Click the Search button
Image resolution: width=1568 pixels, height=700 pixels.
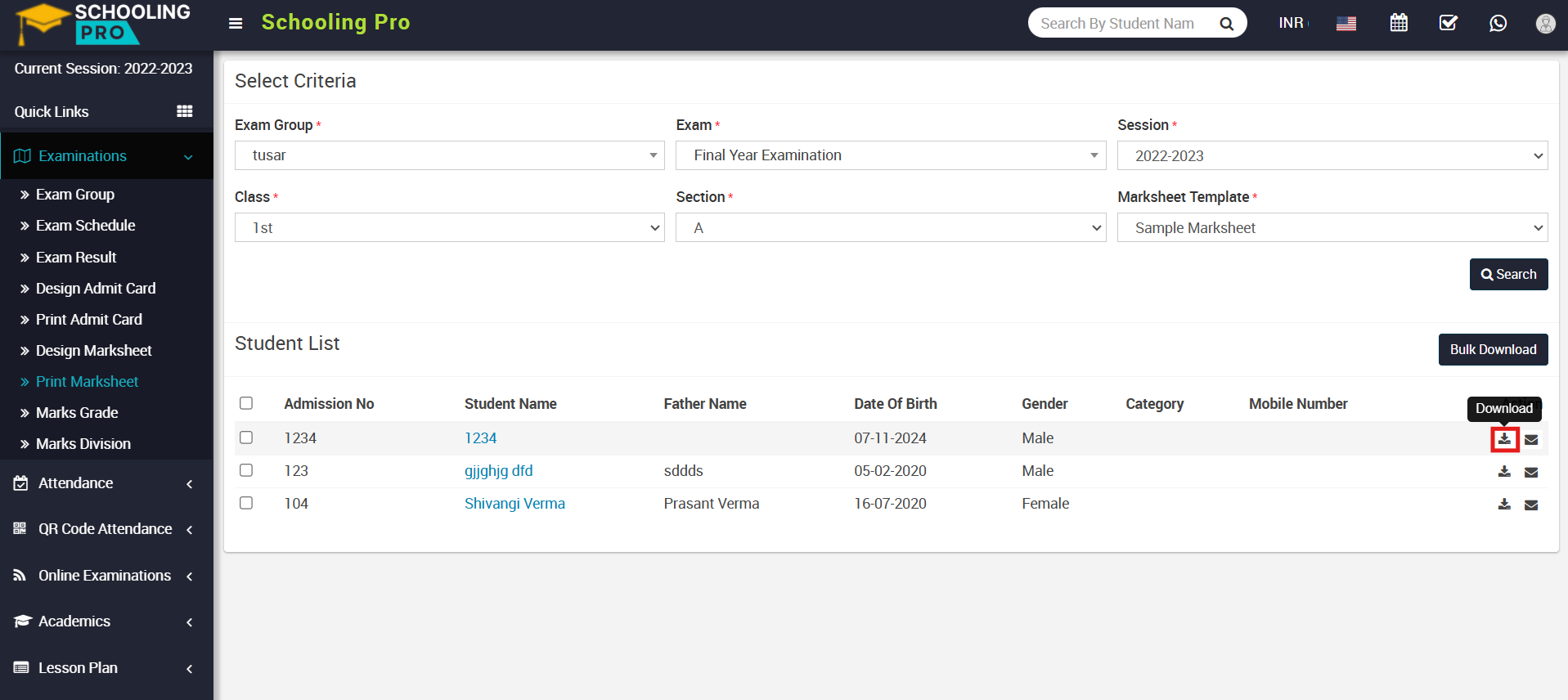click(1508, 275)
